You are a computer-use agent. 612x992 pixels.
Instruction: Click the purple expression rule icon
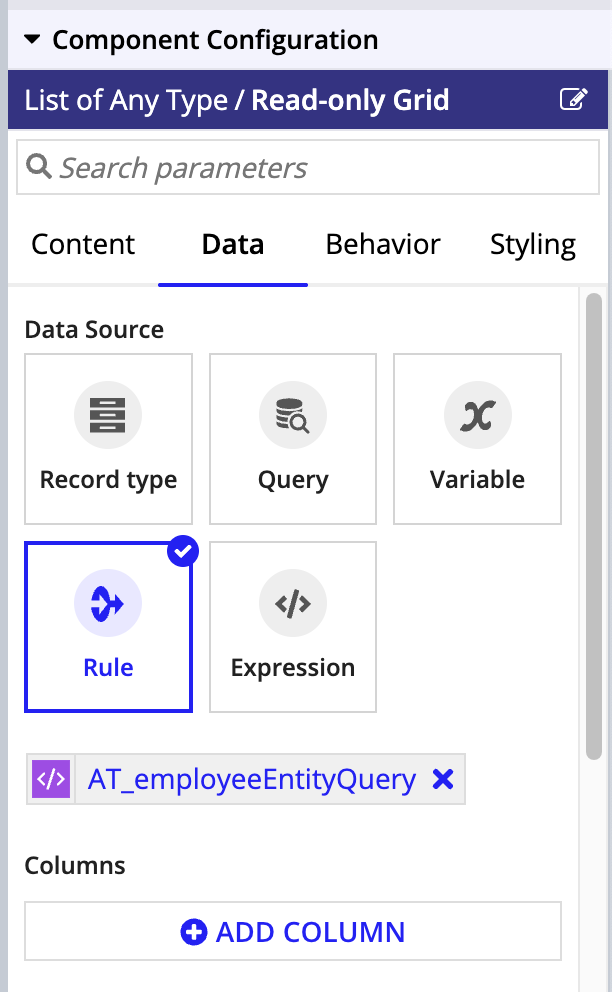(51, 779)
